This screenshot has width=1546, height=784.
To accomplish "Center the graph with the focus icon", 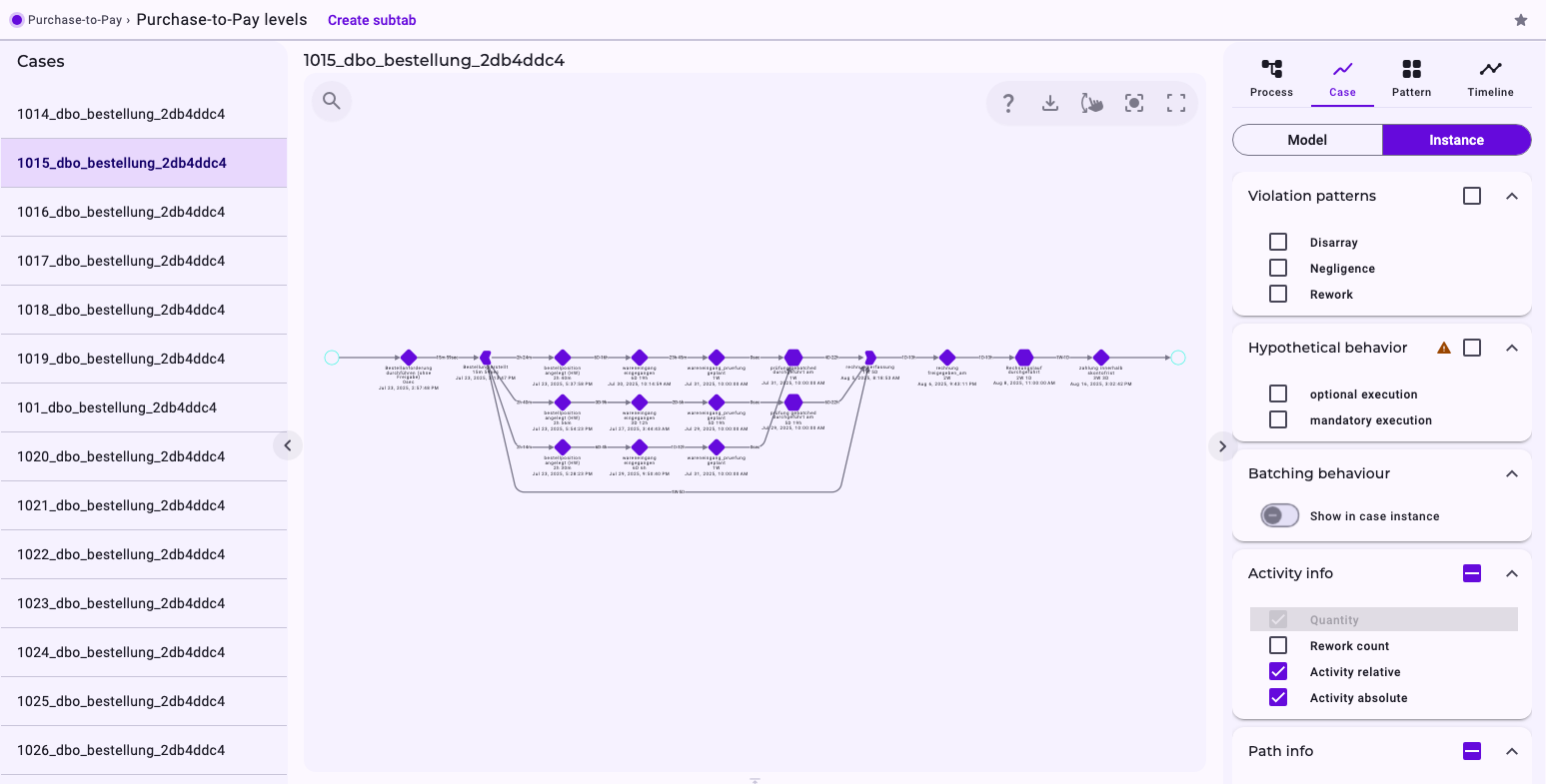I will [1134, 103].
